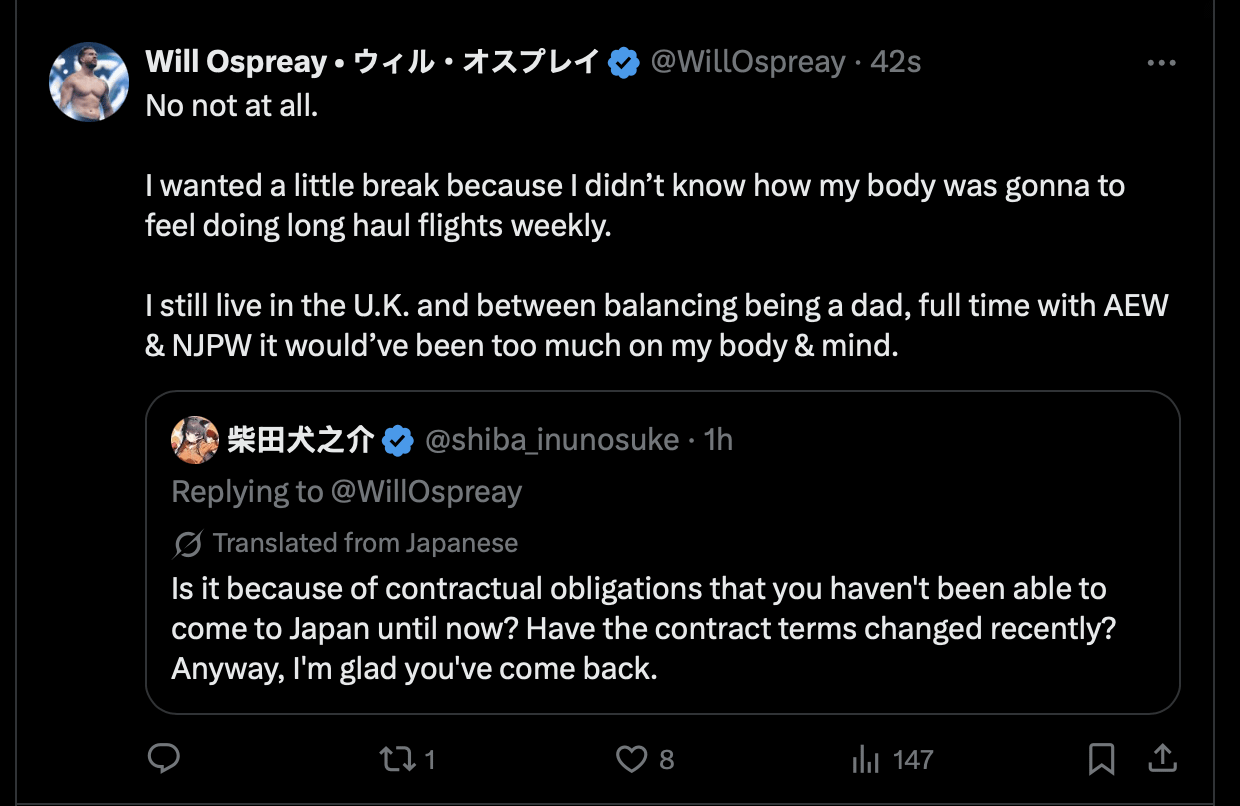This screenshot has height=806, width=1240.
Task: Click the share upload arrow icon
Action: point(1162,759)
